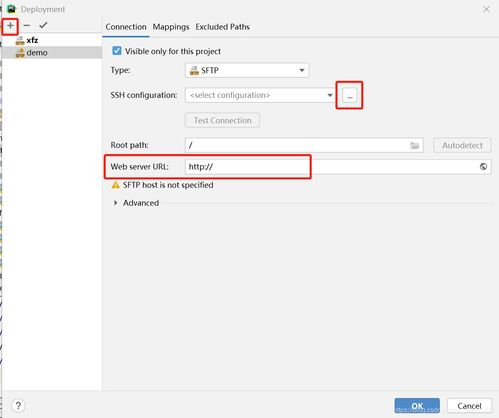Mark server as default with checkmark icon

click(43, 25)
